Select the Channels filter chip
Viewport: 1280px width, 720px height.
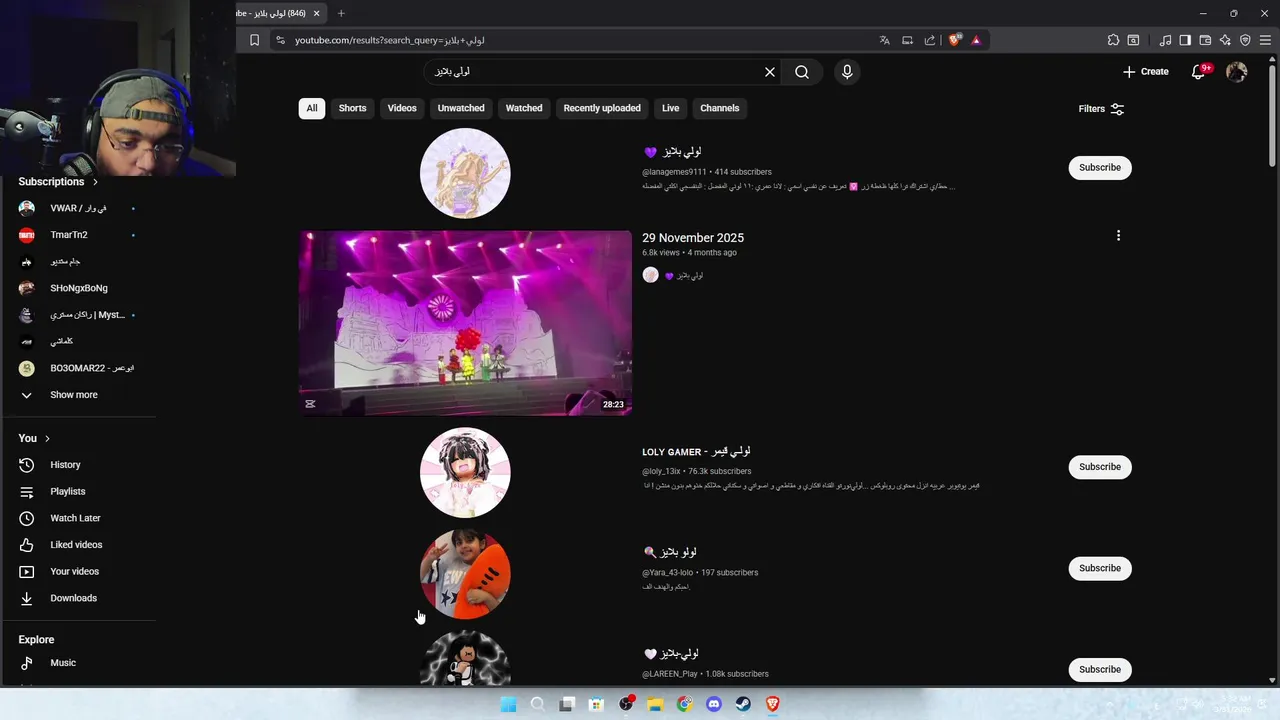720,108
